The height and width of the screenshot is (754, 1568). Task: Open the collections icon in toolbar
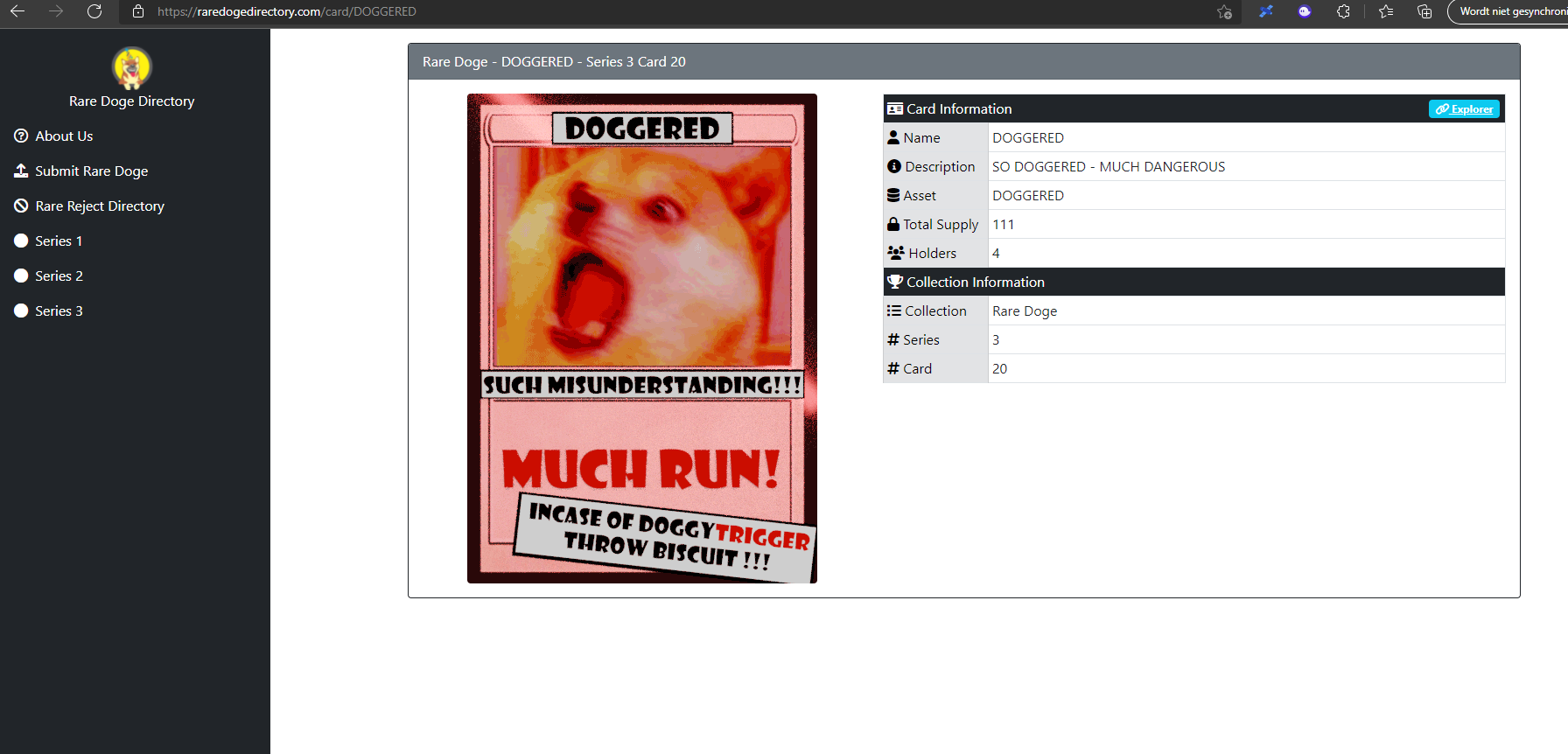click(1424, 11)
